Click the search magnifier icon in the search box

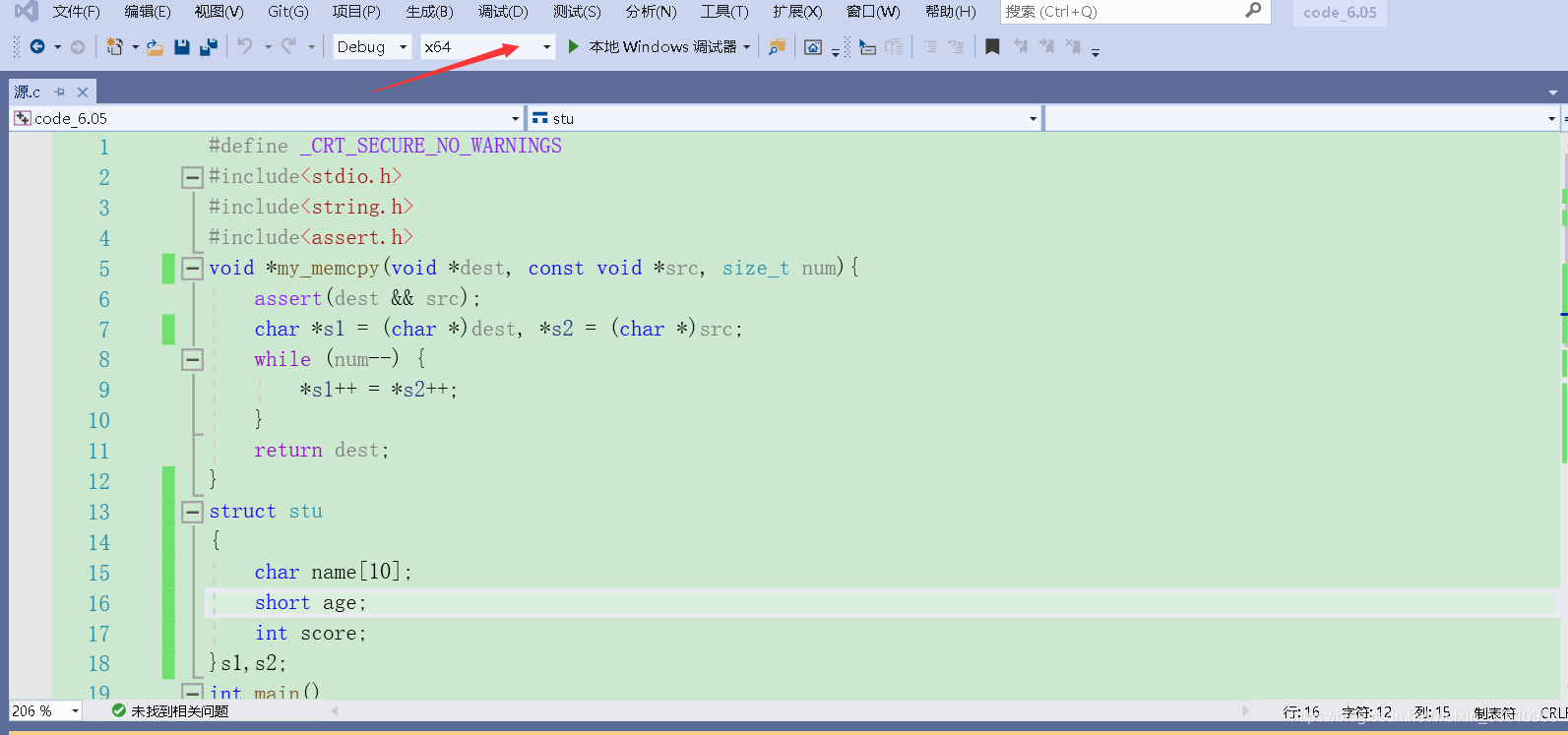(x=1253, y=11)
